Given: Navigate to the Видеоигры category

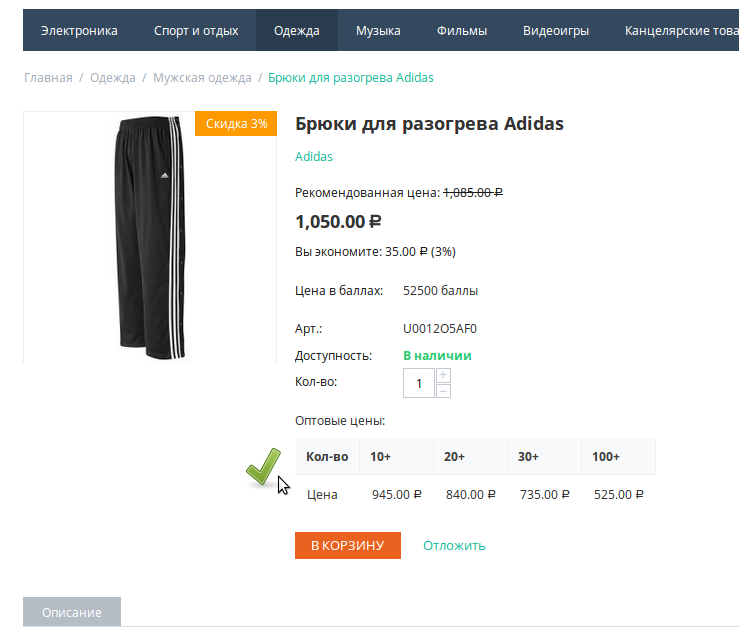Looking at the screenshot, I should pyautogui.click(x=556, y=31).
